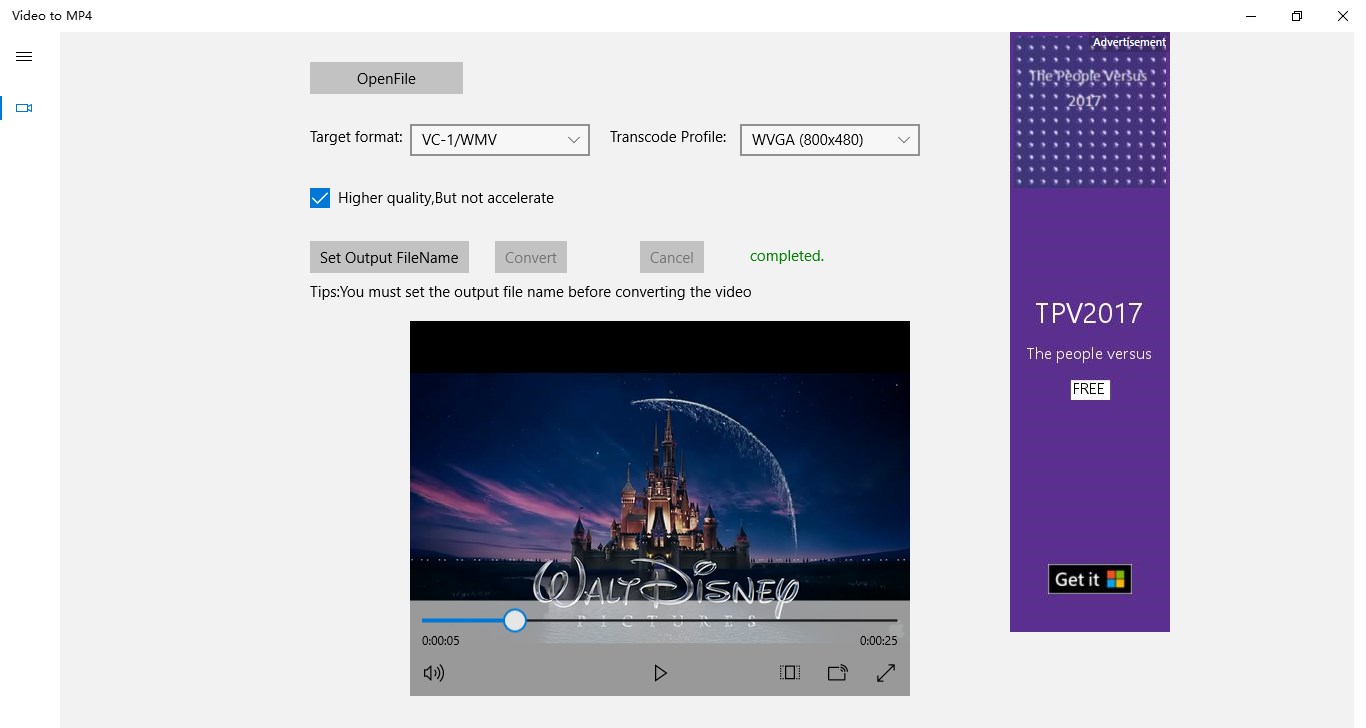Mute the video with the volume icon
The height and width of the screenshot is (728, 1366).
pos(434,673)
